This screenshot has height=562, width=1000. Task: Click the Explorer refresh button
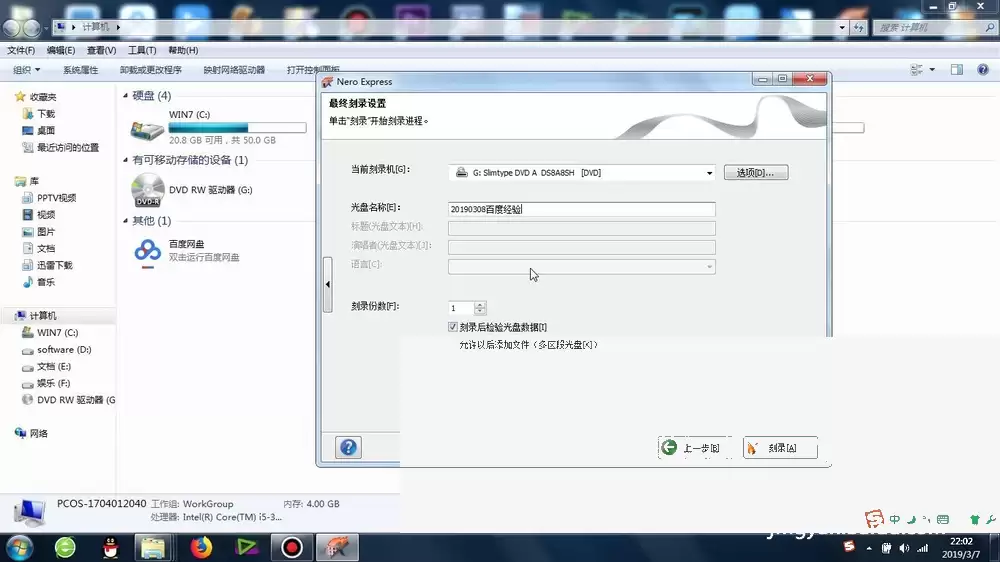pos(858,27)
